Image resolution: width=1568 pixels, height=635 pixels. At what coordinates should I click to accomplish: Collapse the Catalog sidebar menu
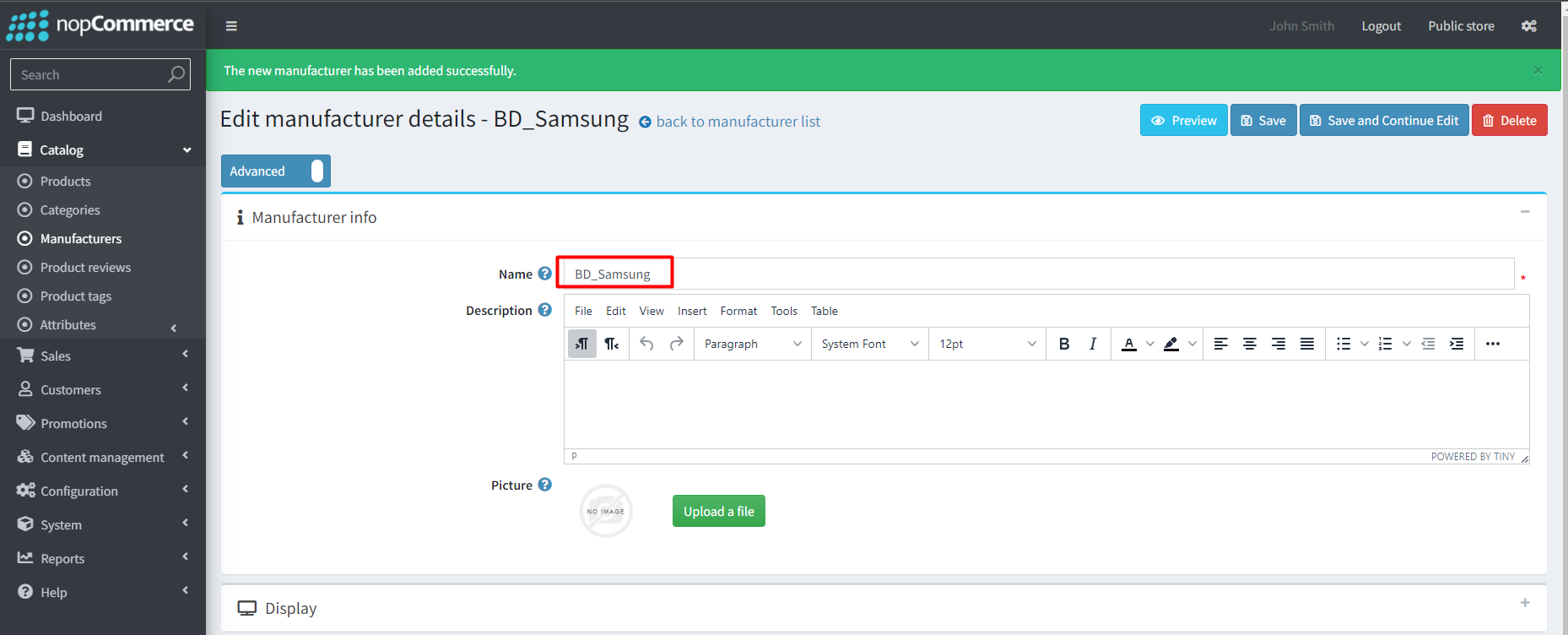[x=103, y=149]
